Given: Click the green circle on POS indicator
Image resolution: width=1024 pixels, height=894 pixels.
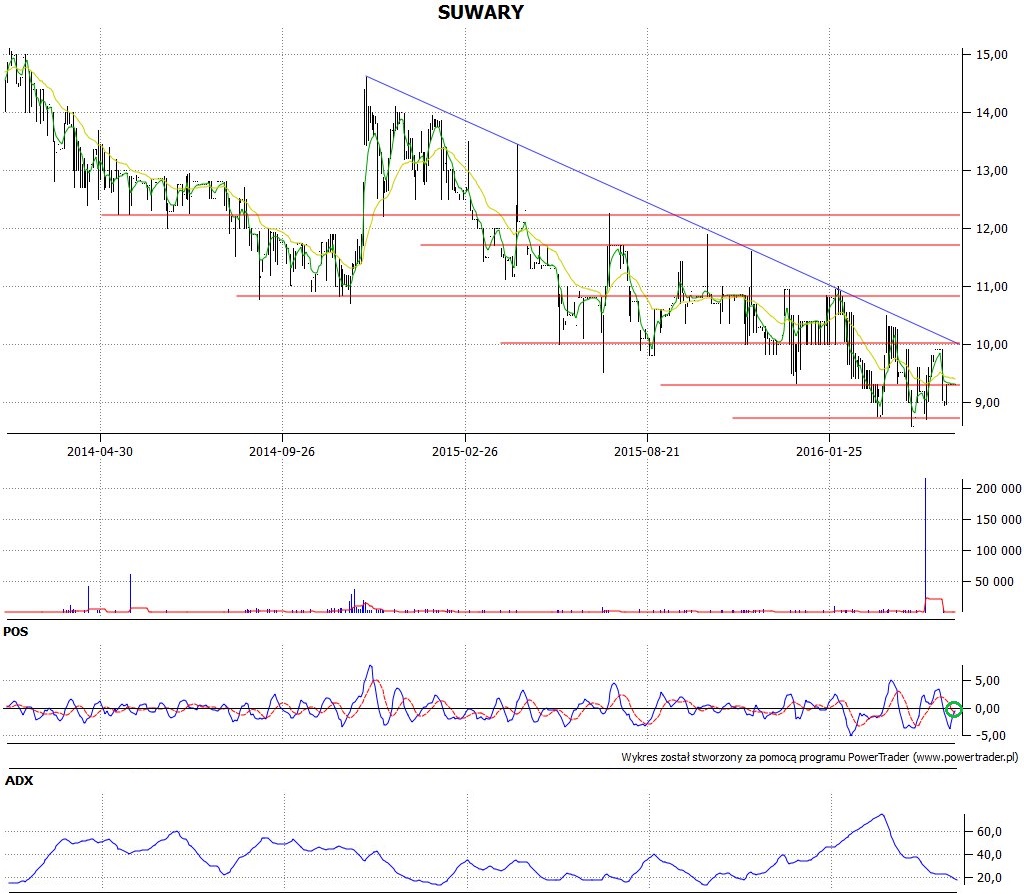Looking at the screenshot, I should [x=953, y=709].
